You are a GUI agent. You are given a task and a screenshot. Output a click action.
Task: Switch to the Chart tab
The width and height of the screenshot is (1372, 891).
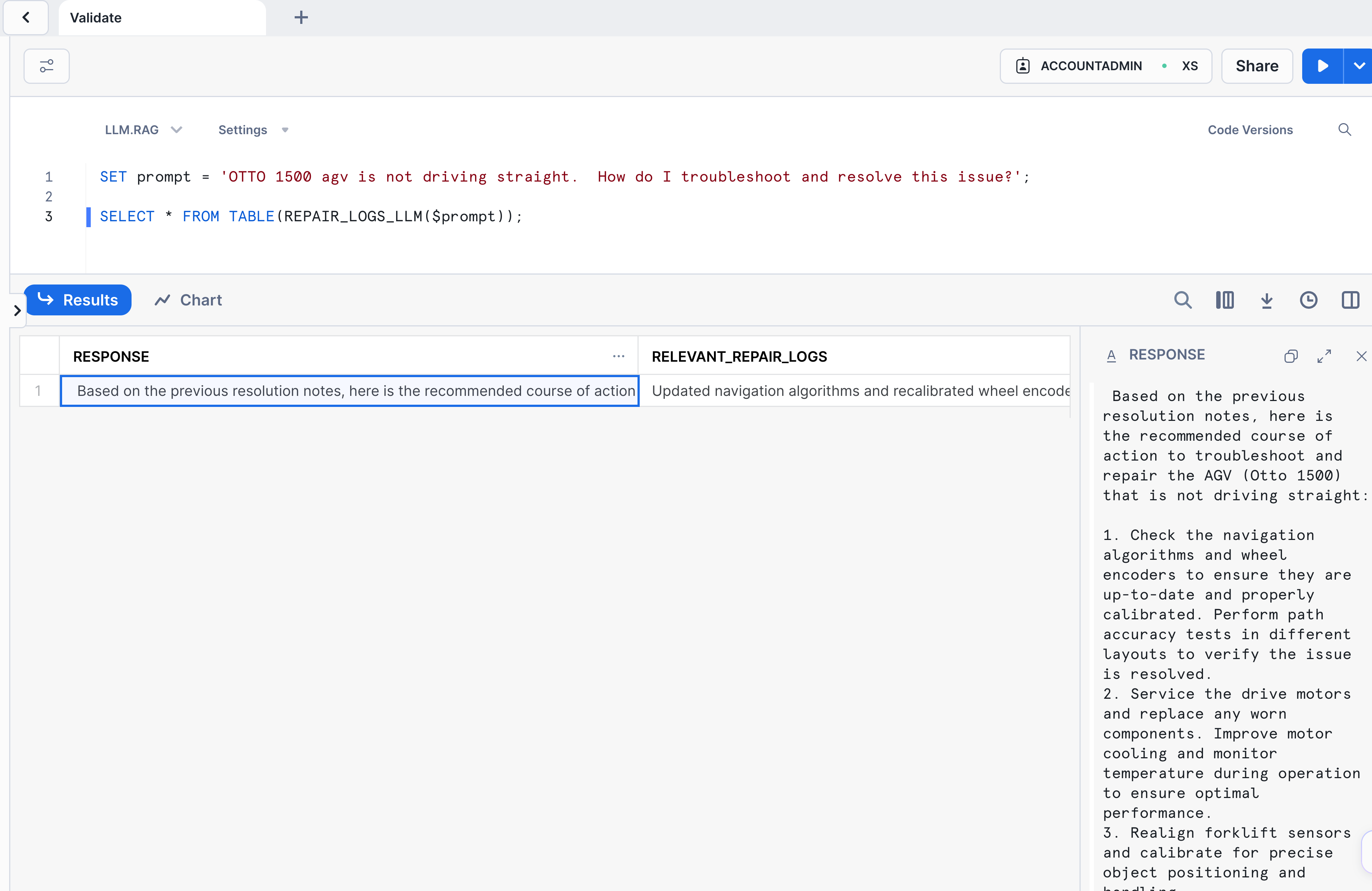tap(188, 300)
